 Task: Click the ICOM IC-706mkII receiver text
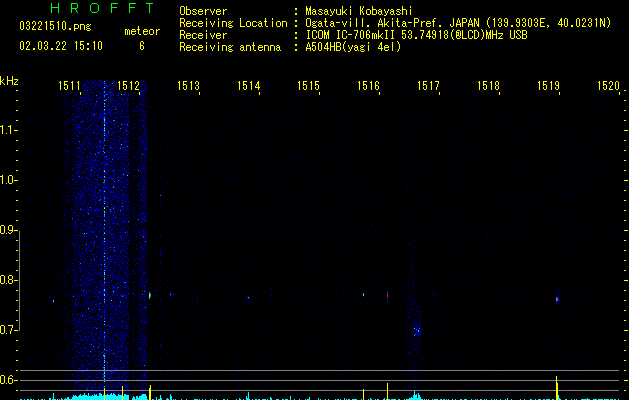416,35
